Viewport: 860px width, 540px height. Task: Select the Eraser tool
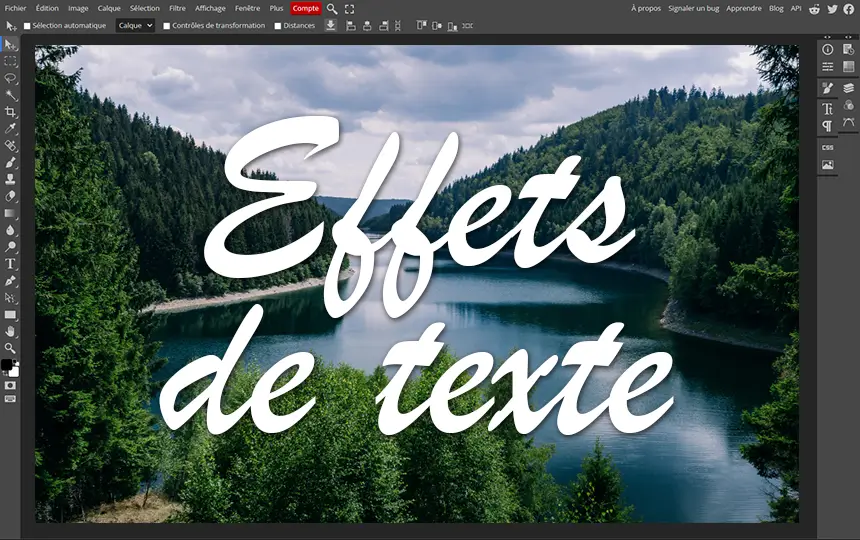coord(10,196)
